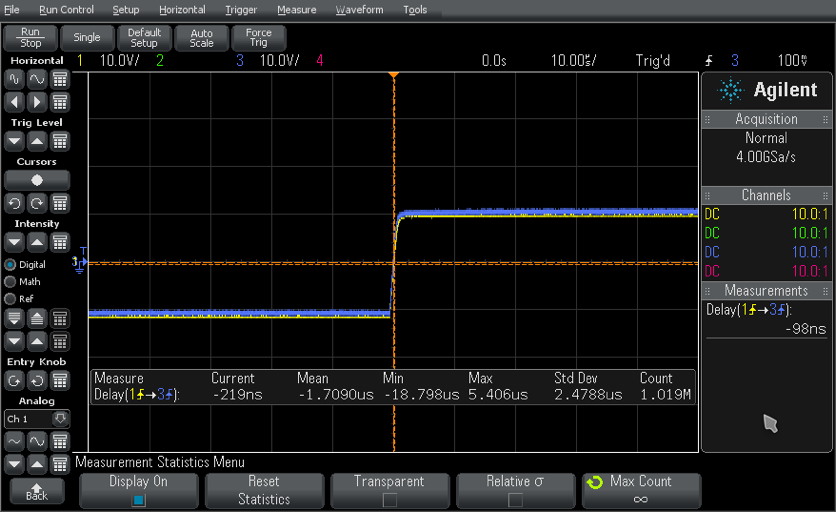This screenshot has height=512, width=836.
Task: Select the Ref radio button
Action: [10, 299]
